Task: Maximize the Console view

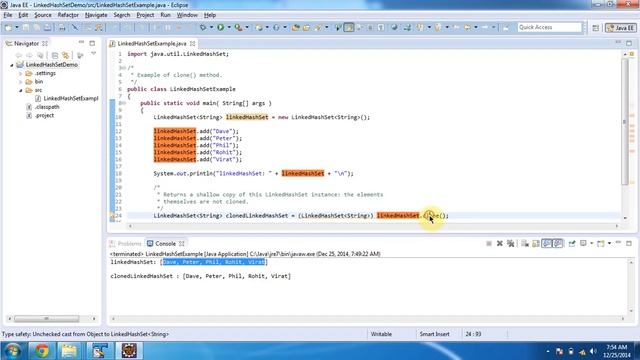Action: (629, 243)
